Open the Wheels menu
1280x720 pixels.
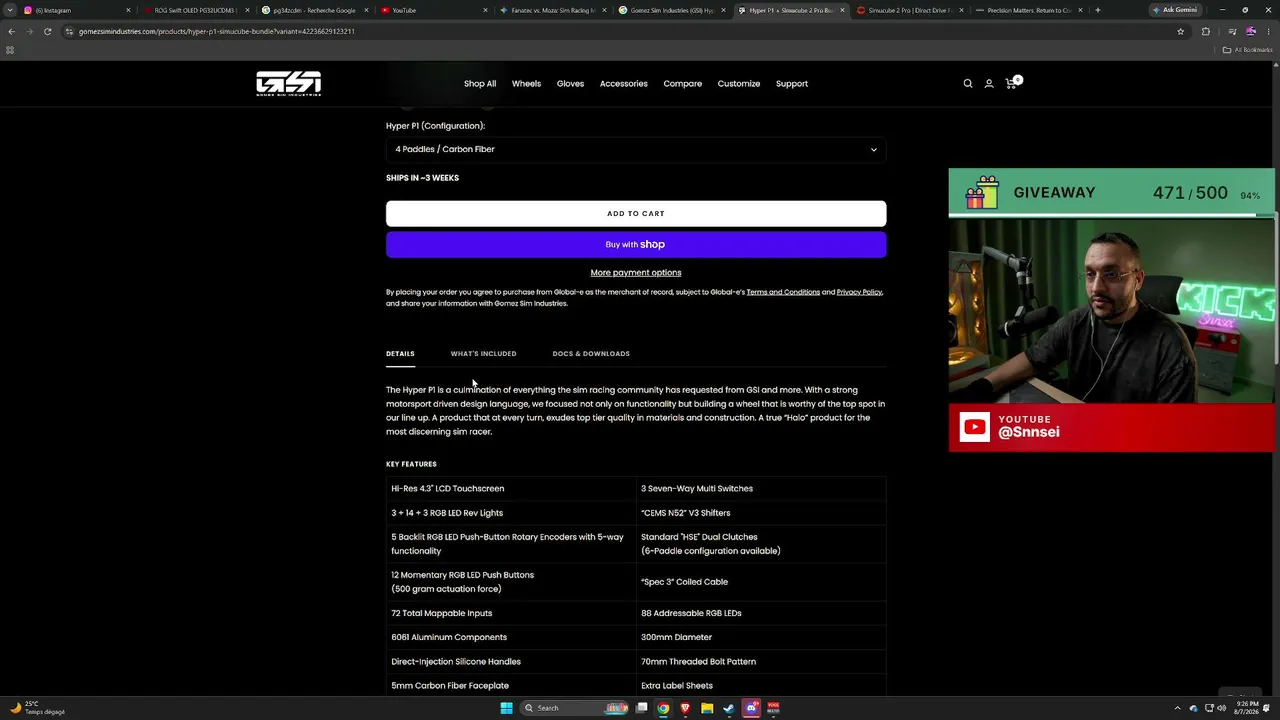(x=526, y=84)
